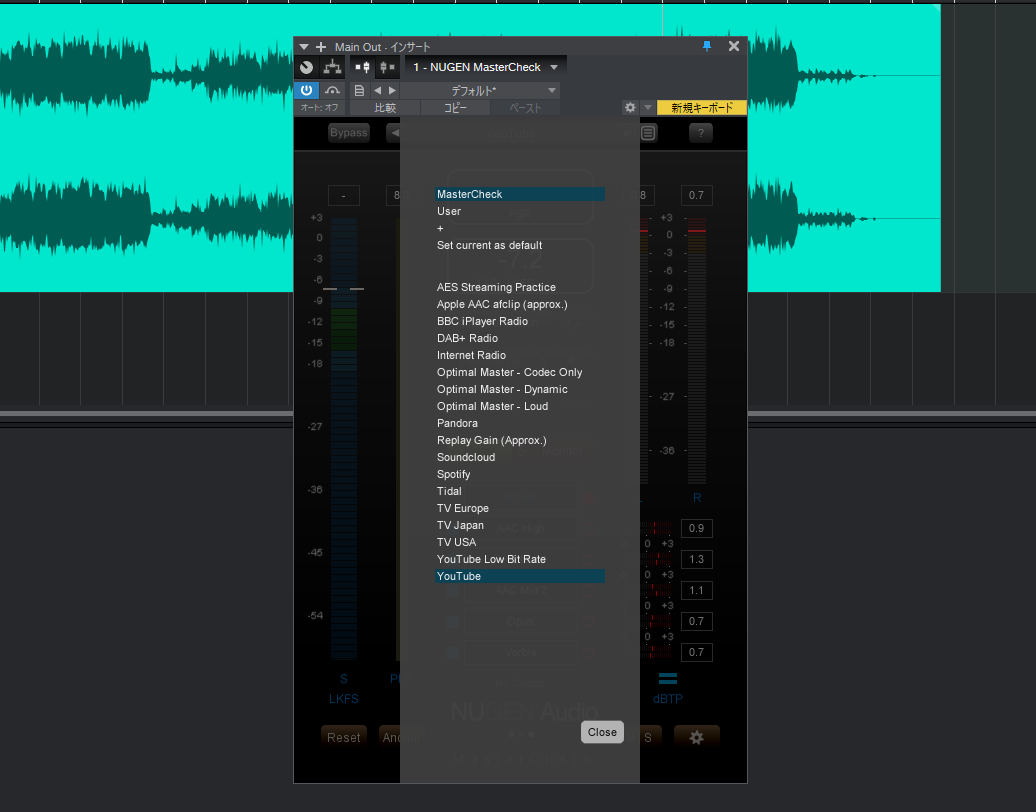Click the upper channel audio waveform
Image resolution: width=1036 pixels, height=812 pixels.
[x=145, y=74]
